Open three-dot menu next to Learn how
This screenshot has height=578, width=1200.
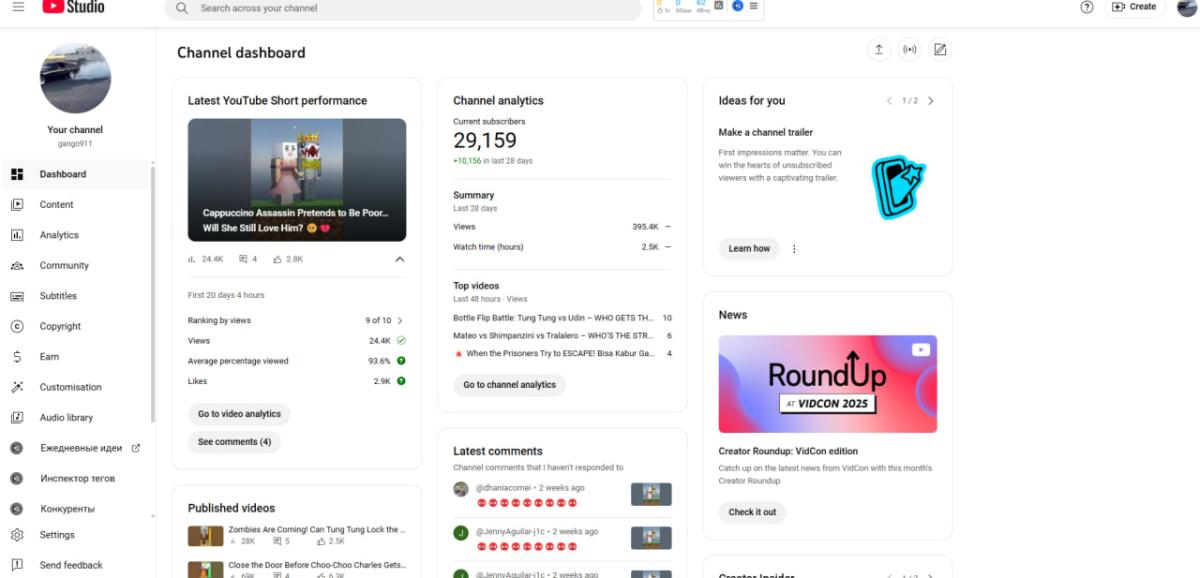(794, 249)
